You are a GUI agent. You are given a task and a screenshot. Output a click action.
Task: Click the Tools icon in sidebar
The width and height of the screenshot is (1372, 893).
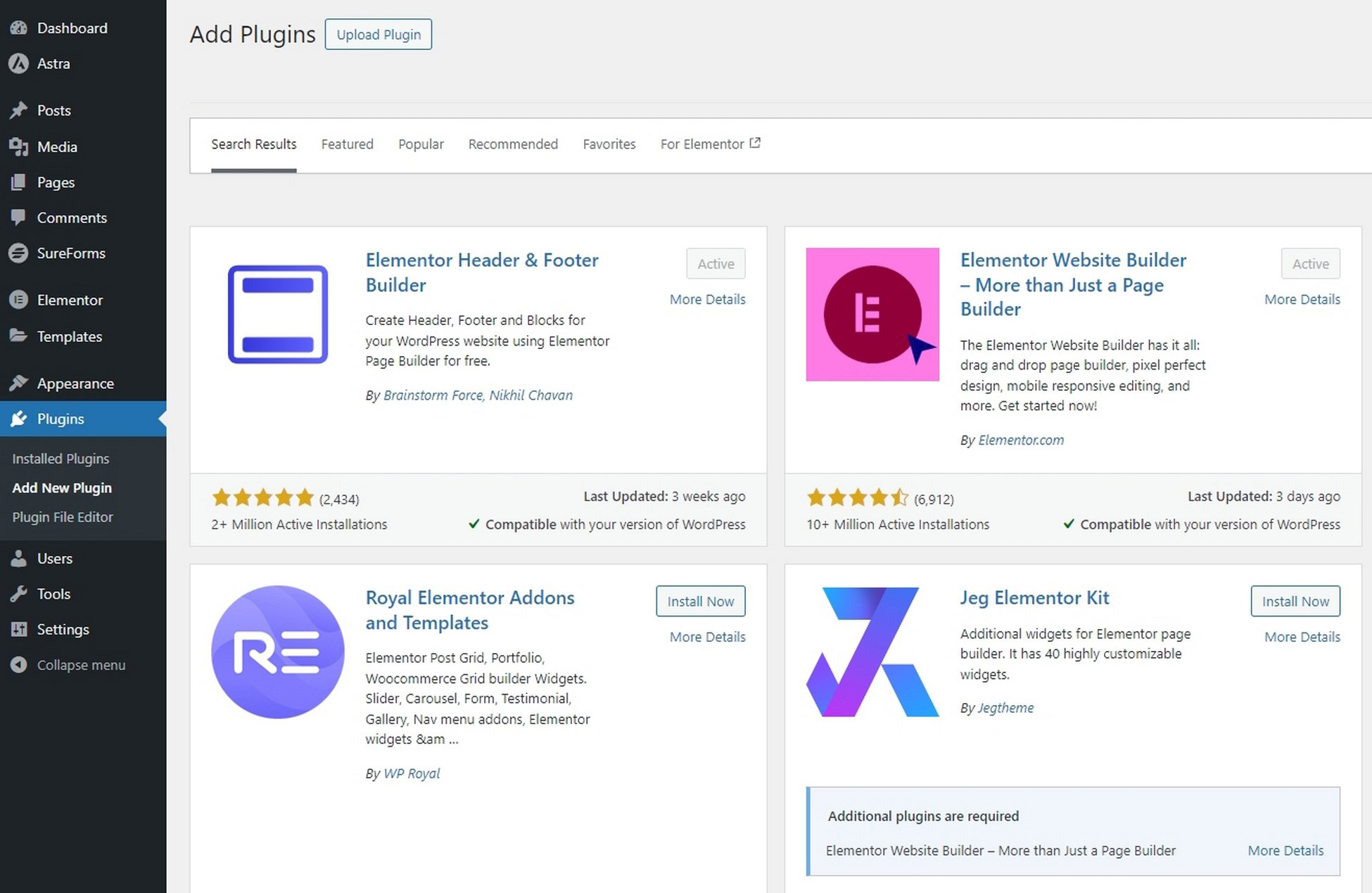pos(18,593)
